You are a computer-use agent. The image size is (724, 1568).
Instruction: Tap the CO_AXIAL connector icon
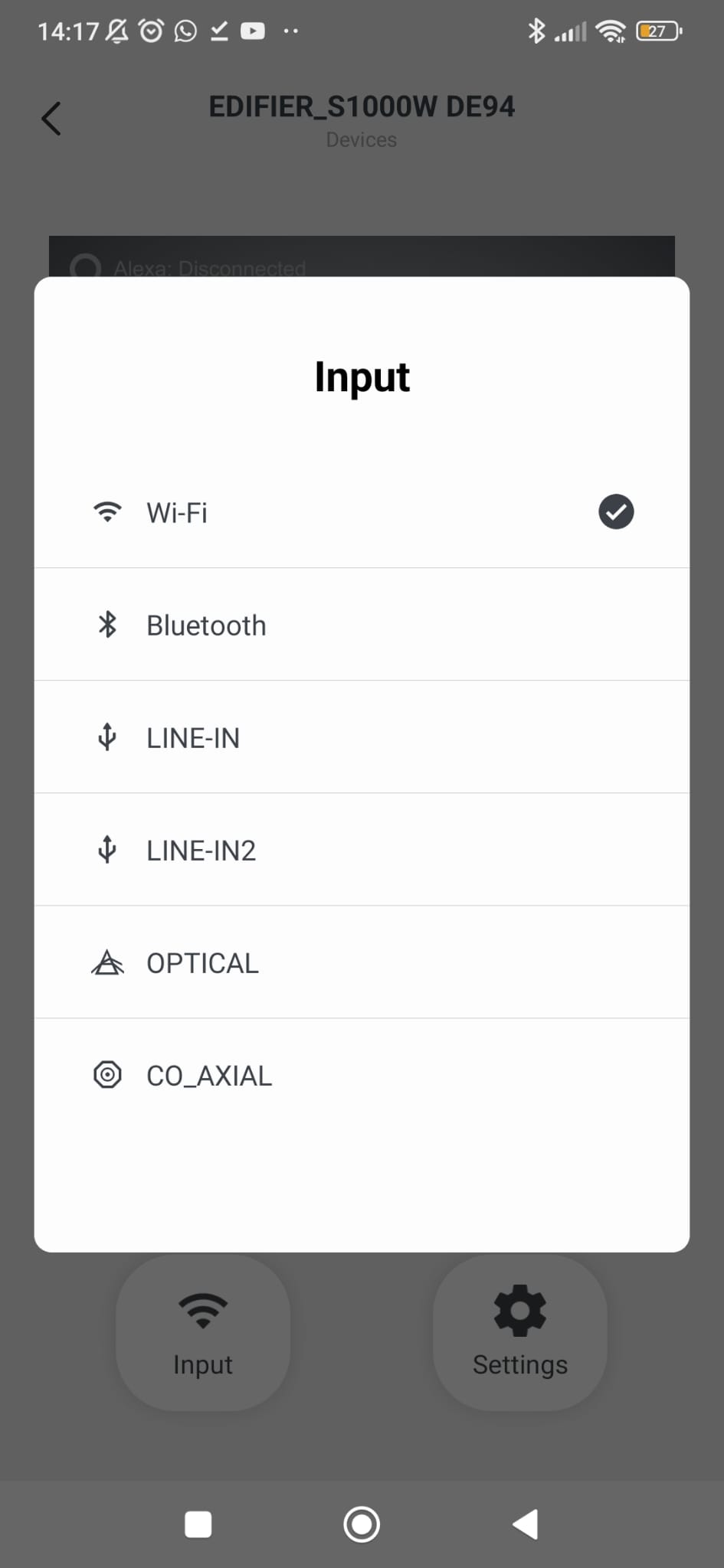pos(107,1075)
